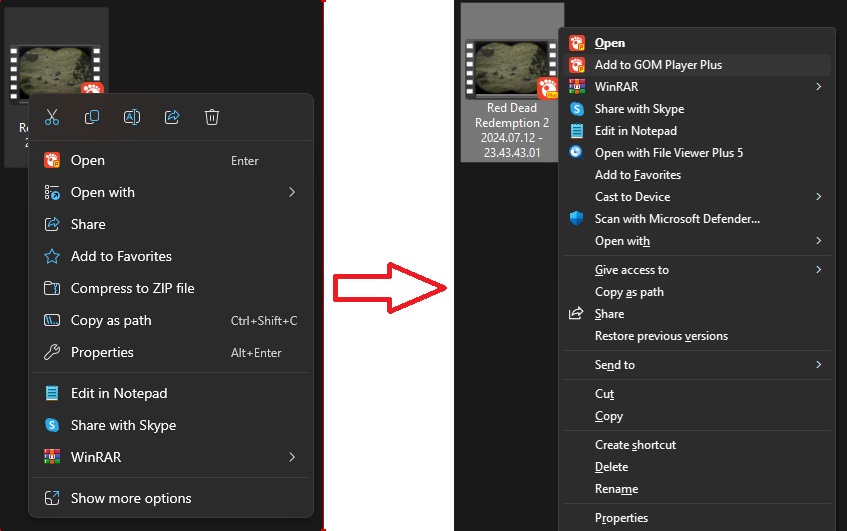
Task: Click WinRAR icon in the classic menu
Action: point(577,86)
